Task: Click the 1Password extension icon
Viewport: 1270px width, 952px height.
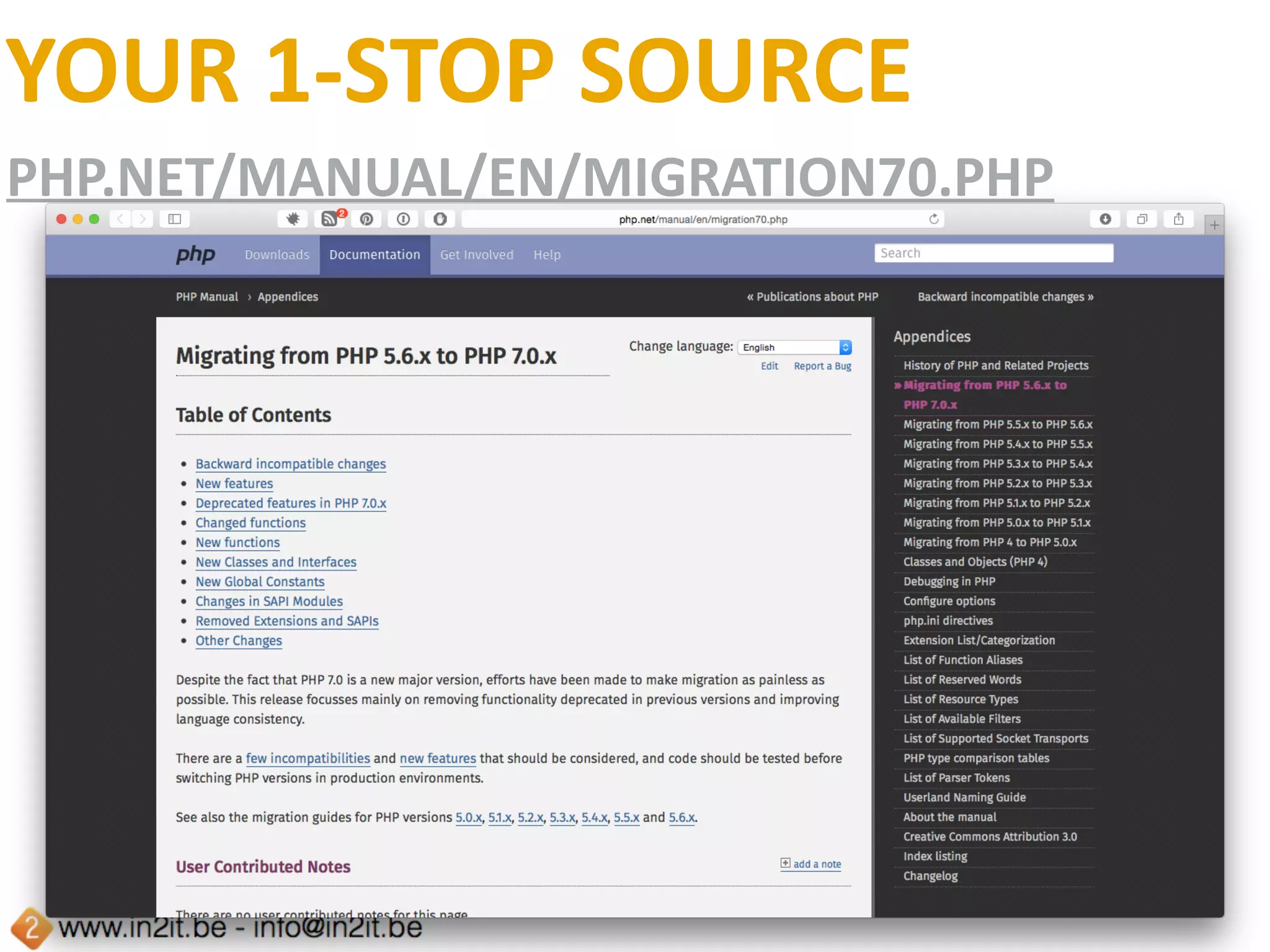Action: [403, 219]
